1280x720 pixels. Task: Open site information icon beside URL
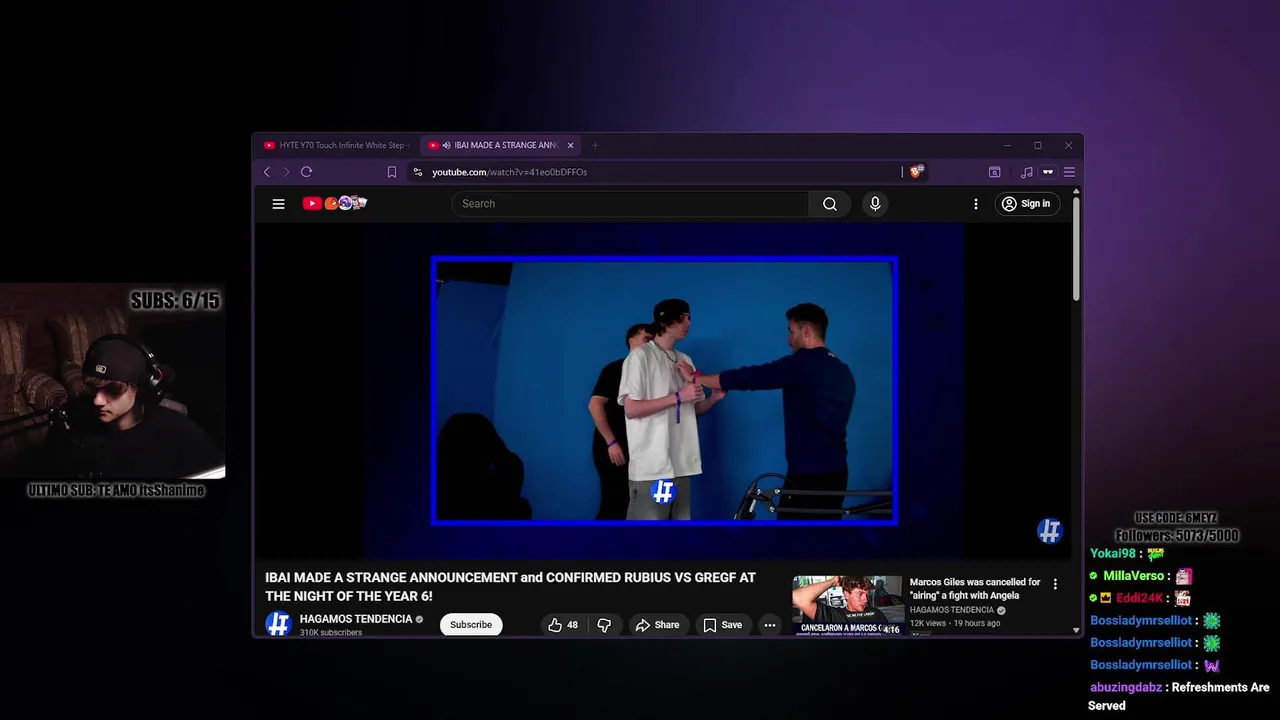(x=418, y=172)
